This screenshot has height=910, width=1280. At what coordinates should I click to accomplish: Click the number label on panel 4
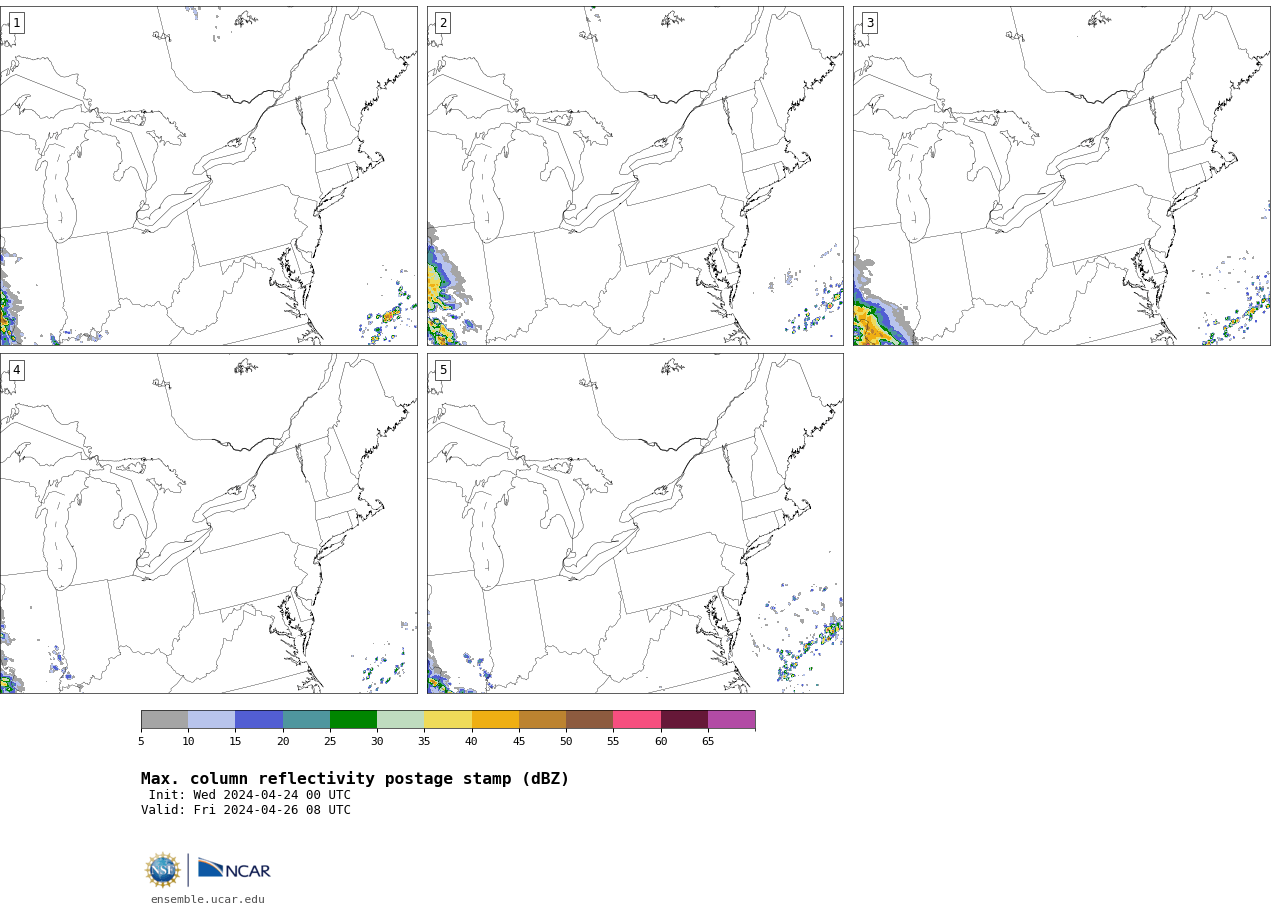[x=16, y=370]
